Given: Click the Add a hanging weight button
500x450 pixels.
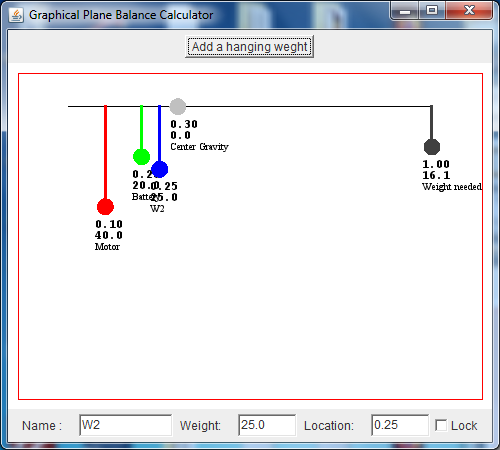Looking at the screenshot, I should pyautogui.click(x=249, y=47).
